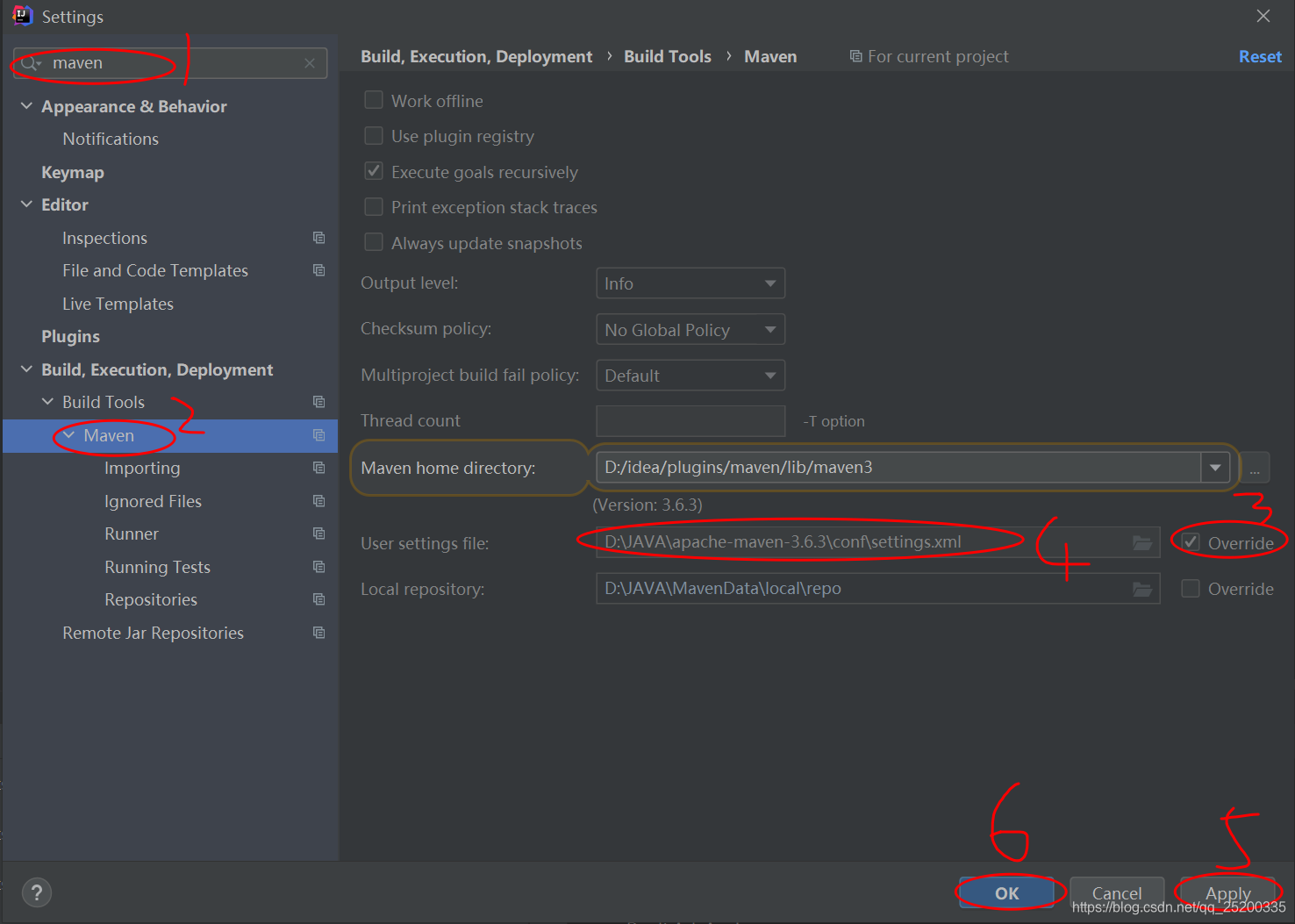This screenshot has height=924, width=1295.
Task: Click the IntelliJ IDEA logo in title bar
Action: pos(22,16)
